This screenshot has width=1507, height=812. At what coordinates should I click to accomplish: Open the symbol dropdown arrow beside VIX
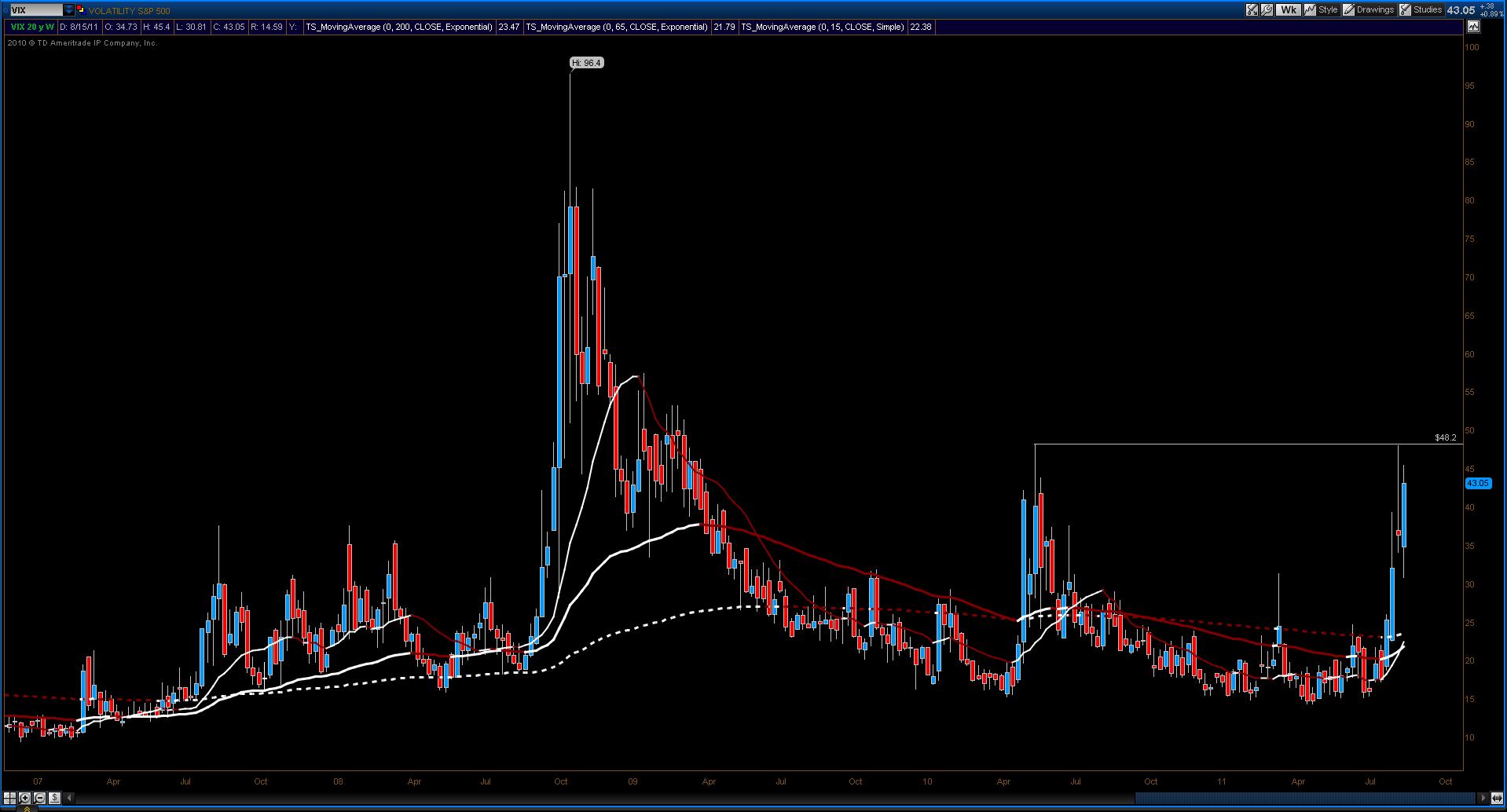point(69,10)
